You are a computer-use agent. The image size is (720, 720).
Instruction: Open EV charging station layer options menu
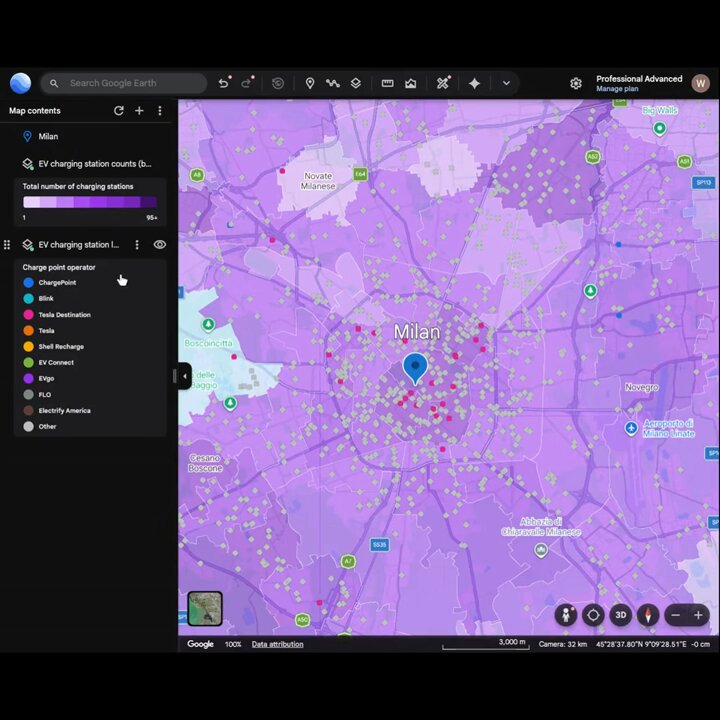(x=137, y=245)
